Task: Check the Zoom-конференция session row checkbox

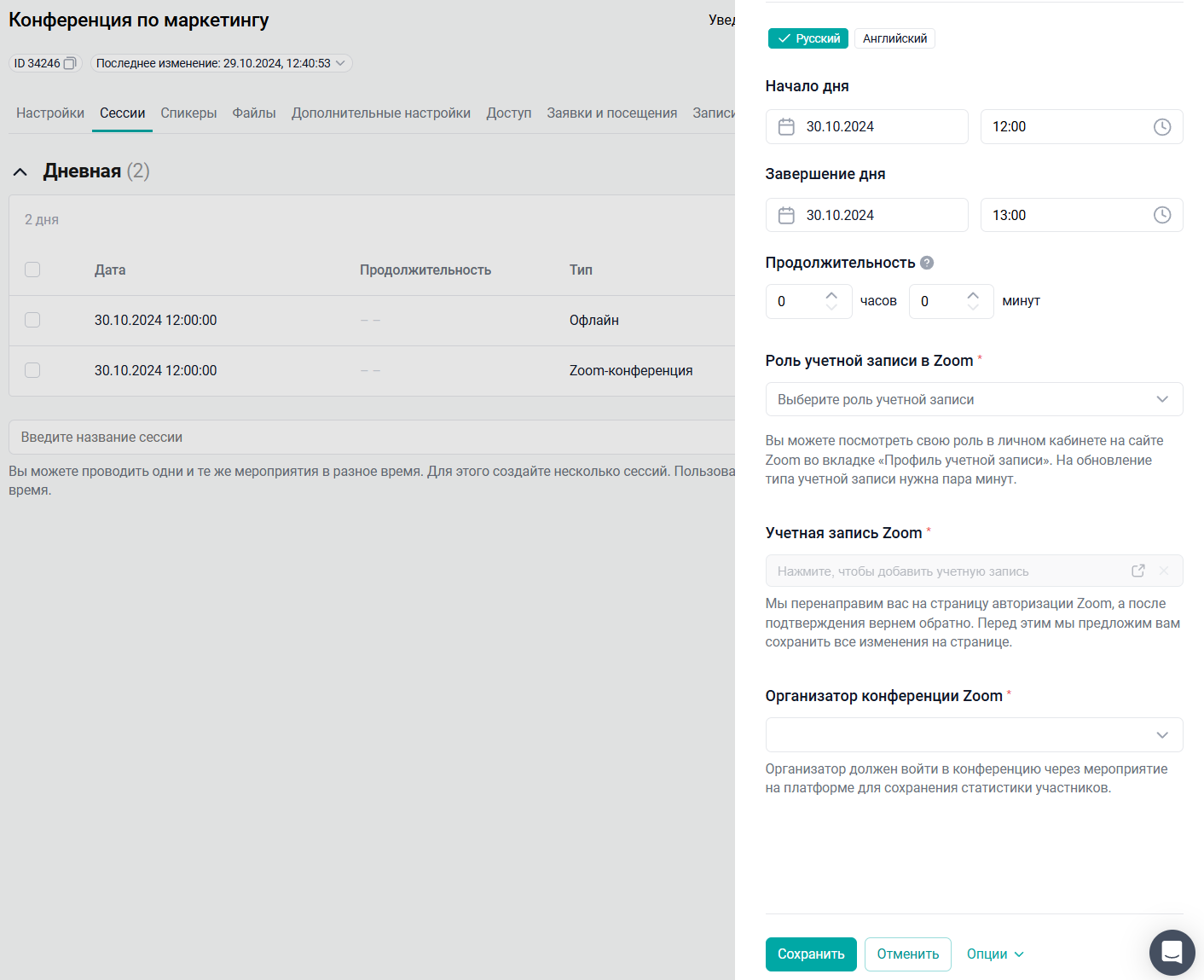Action: 32,370
